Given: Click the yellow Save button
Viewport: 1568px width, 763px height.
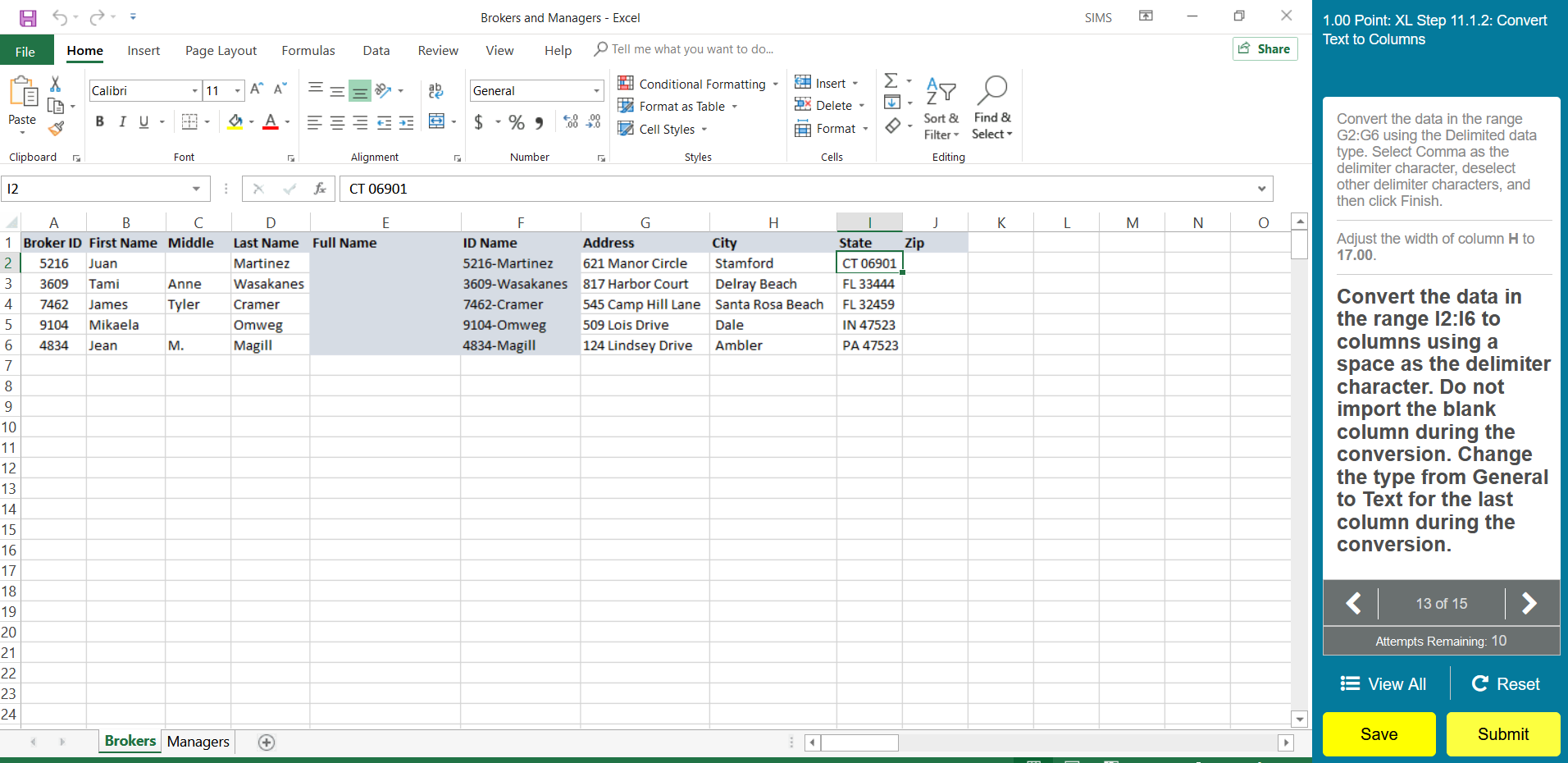Looking at the screenshot, I should click(1378, 733).
